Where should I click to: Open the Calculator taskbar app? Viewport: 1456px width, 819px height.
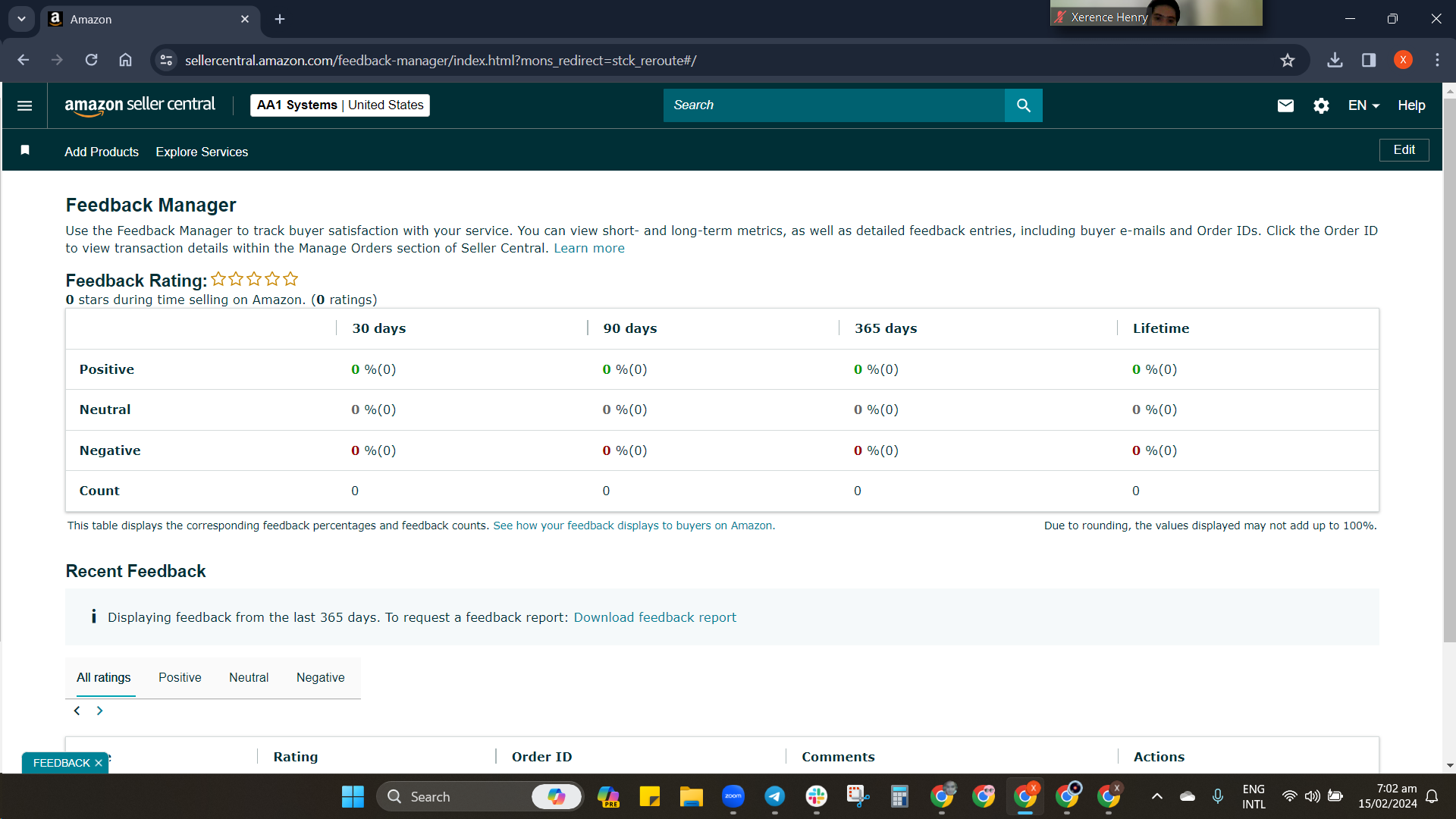pos(899,796)
